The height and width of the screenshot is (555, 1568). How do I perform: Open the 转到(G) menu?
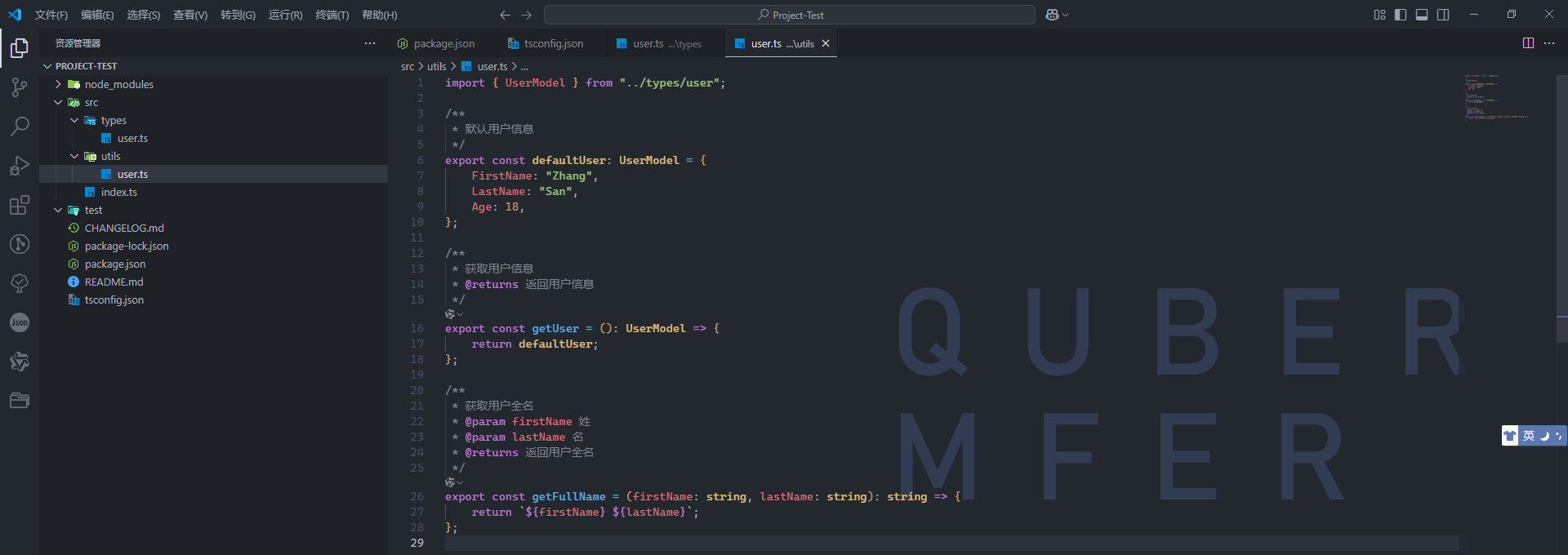[x=238, y=15]
